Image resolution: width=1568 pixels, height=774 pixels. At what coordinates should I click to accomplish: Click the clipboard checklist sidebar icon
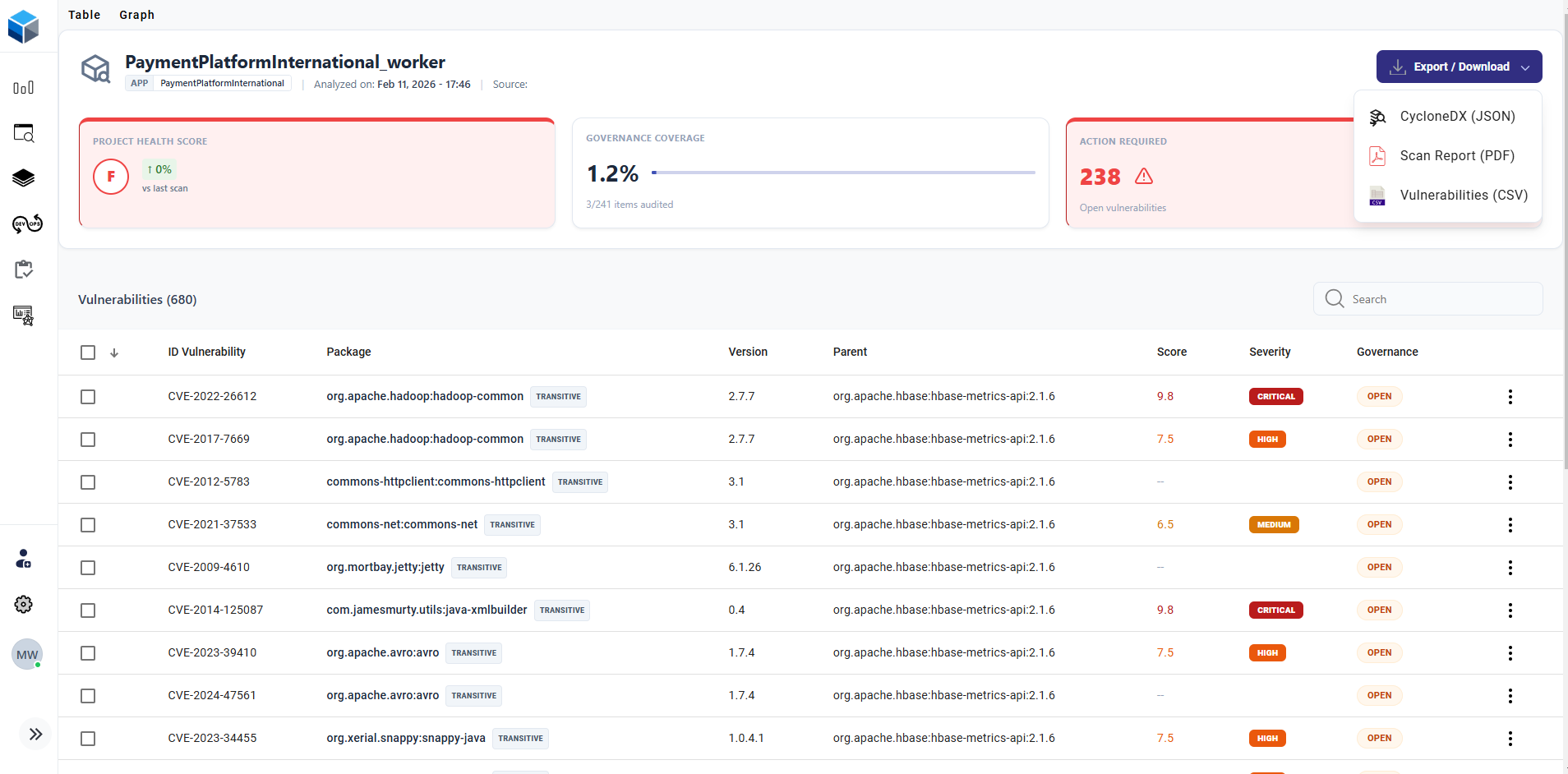(x=23, y=270)
